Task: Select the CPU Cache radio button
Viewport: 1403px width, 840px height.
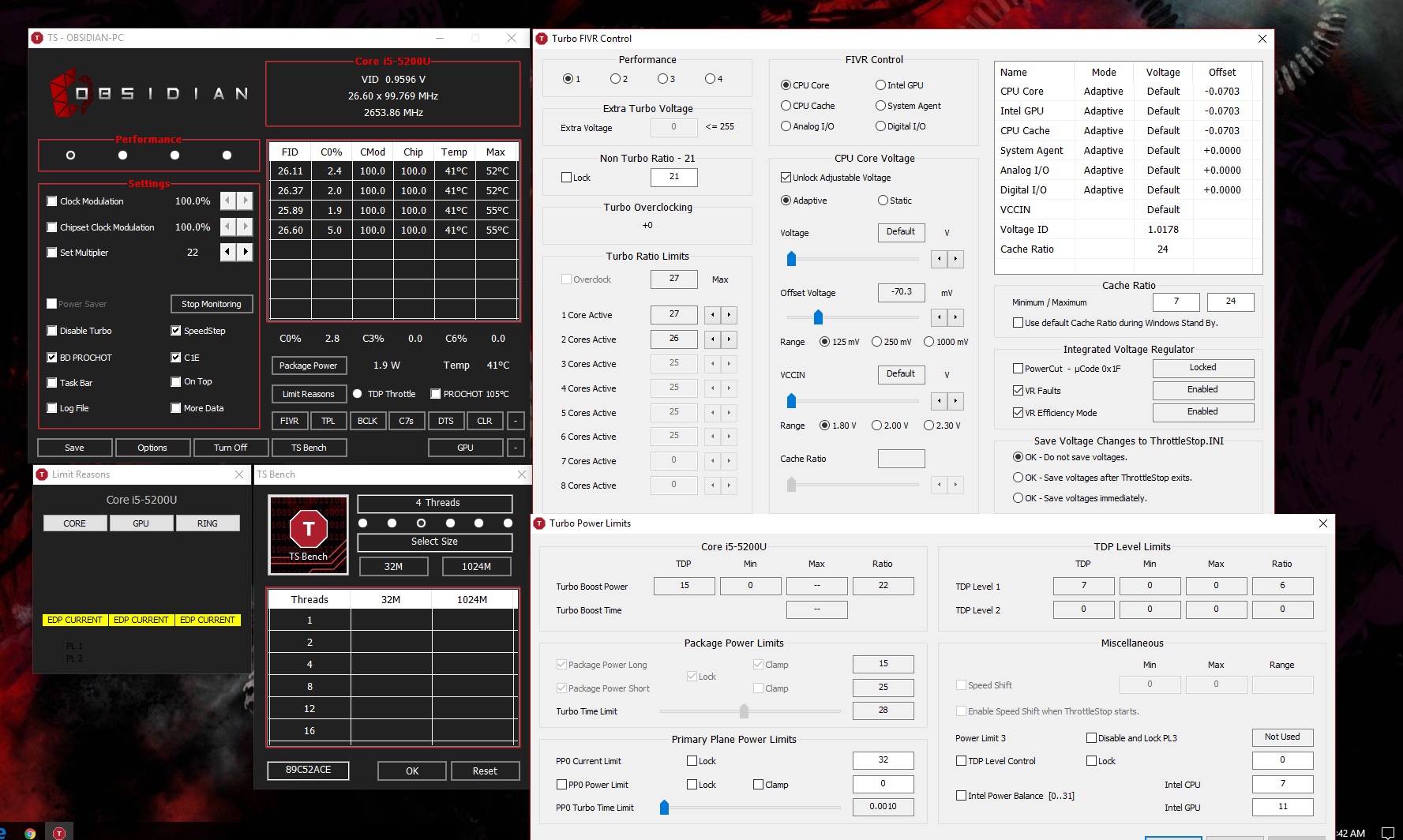Action: (786, 106)
